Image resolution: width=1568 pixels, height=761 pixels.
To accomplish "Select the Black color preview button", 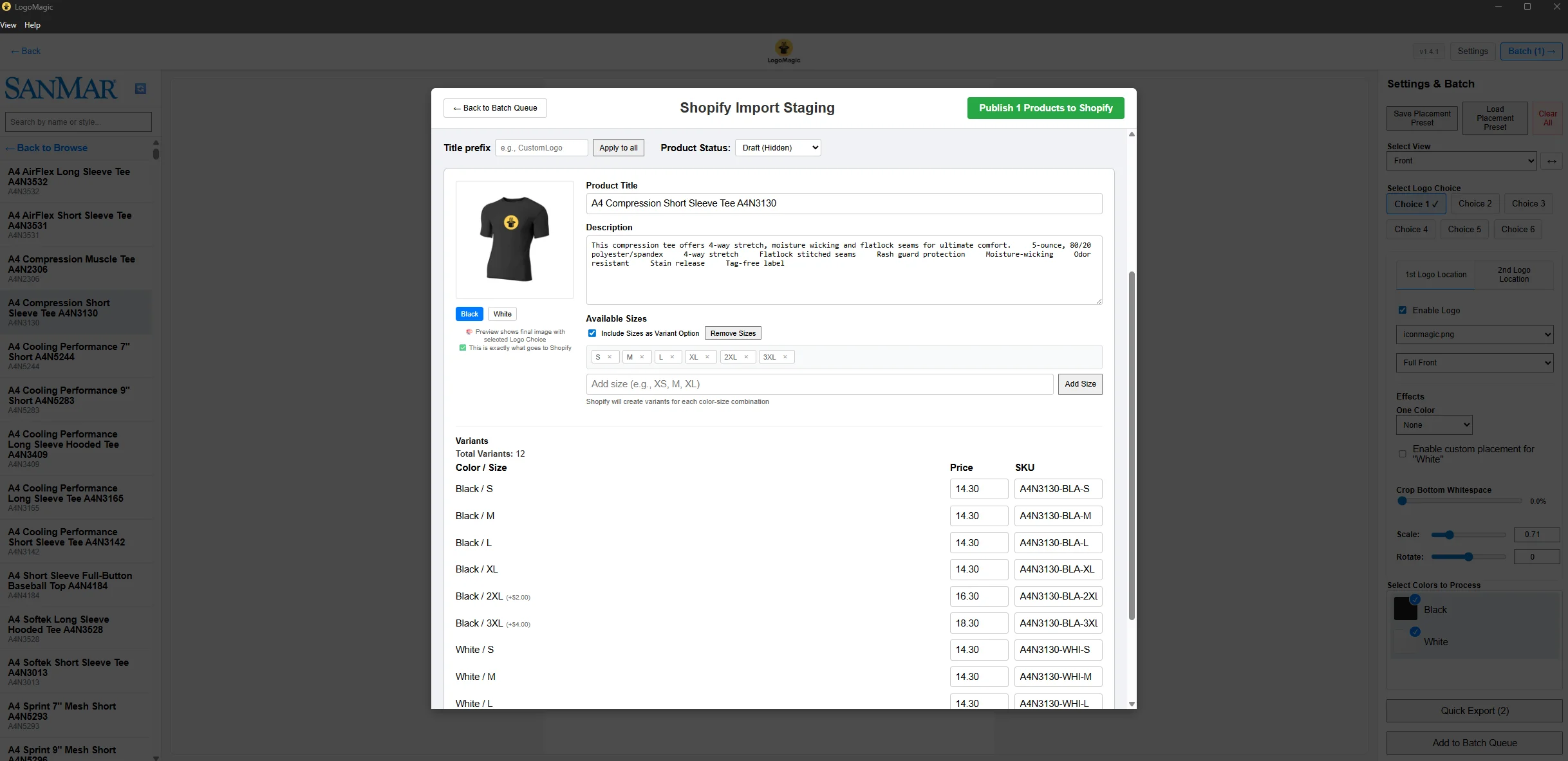I will (469, 314).
